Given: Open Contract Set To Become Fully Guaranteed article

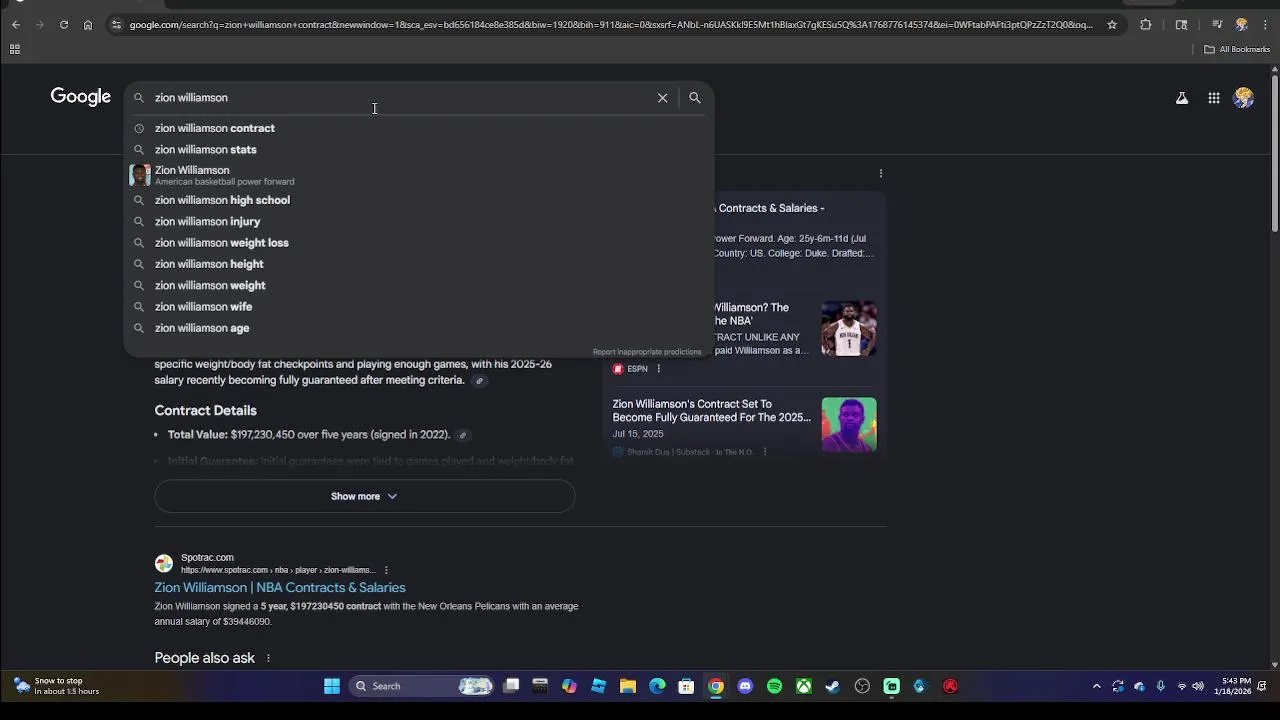Looking at the screenshot, I should coord(712,411).
